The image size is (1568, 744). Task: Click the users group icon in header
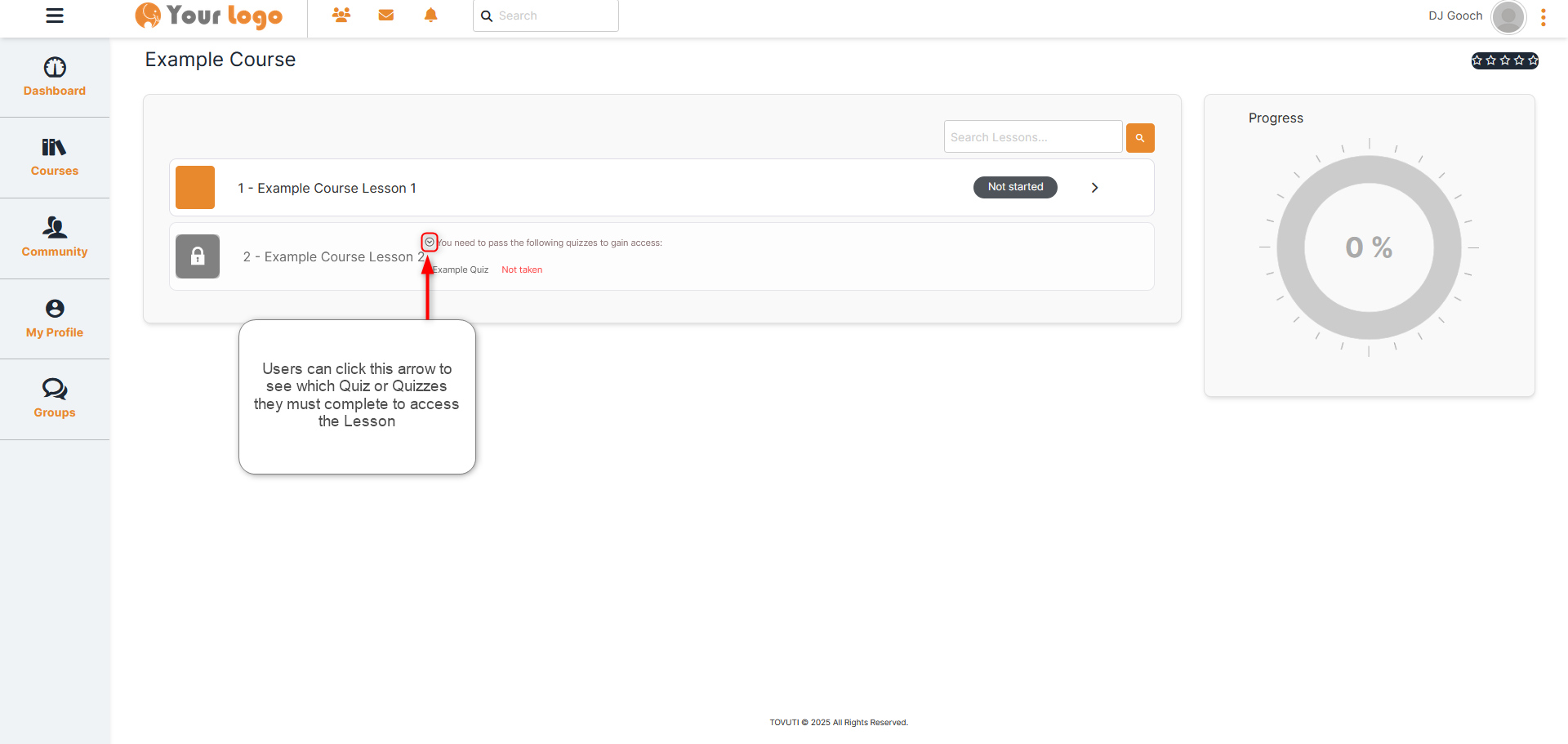(x=341, y=16)
